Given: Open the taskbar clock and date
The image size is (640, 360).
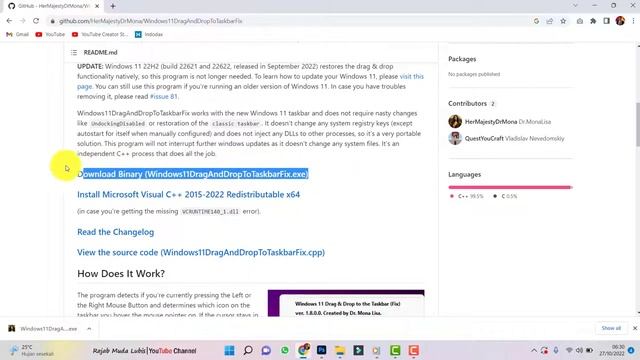Looking at the screenshot, I should click(611, 350).
